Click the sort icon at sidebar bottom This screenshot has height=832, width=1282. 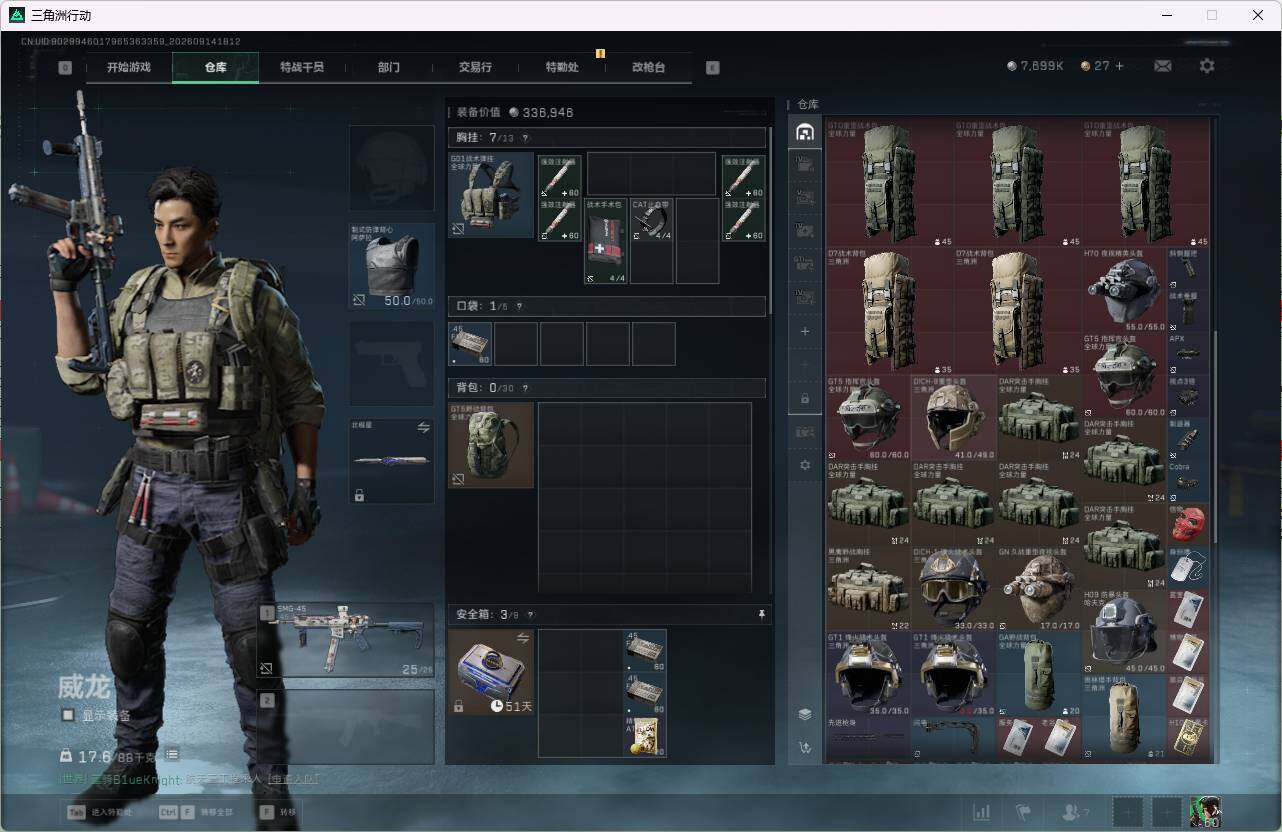(x=805, y=747)
